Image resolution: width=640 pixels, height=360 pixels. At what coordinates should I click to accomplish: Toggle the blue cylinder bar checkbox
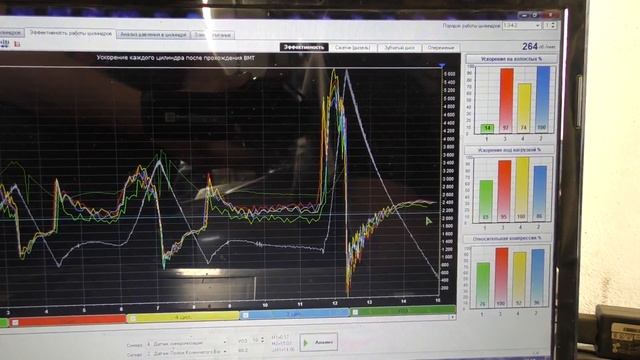click(245, 315)
